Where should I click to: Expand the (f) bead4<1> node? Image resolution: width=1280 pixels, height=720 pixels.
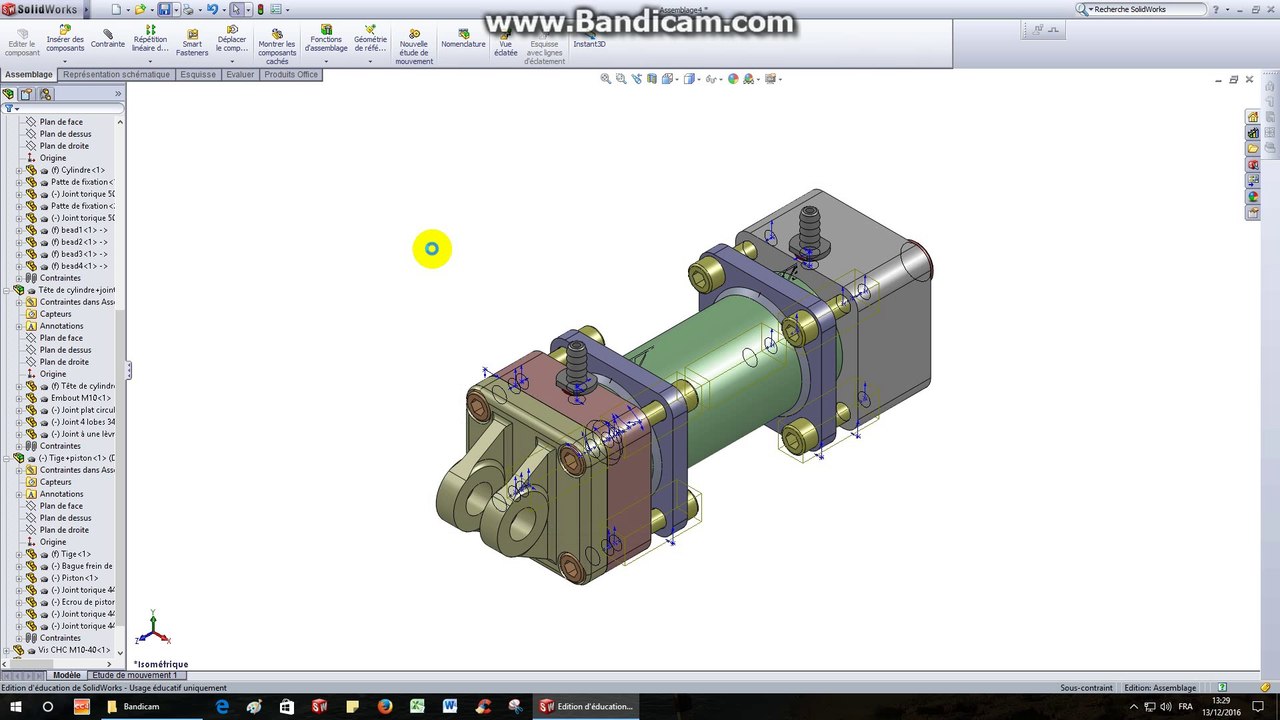coord(19,266)
